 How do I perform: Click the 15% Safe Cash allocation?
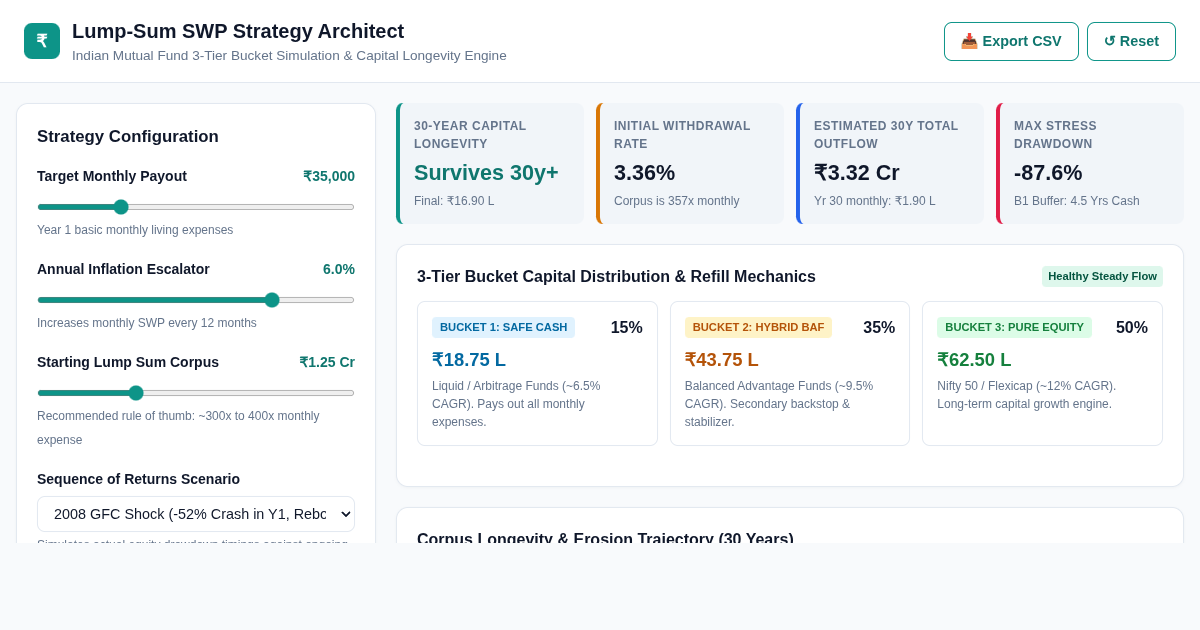tap(627, 328)
